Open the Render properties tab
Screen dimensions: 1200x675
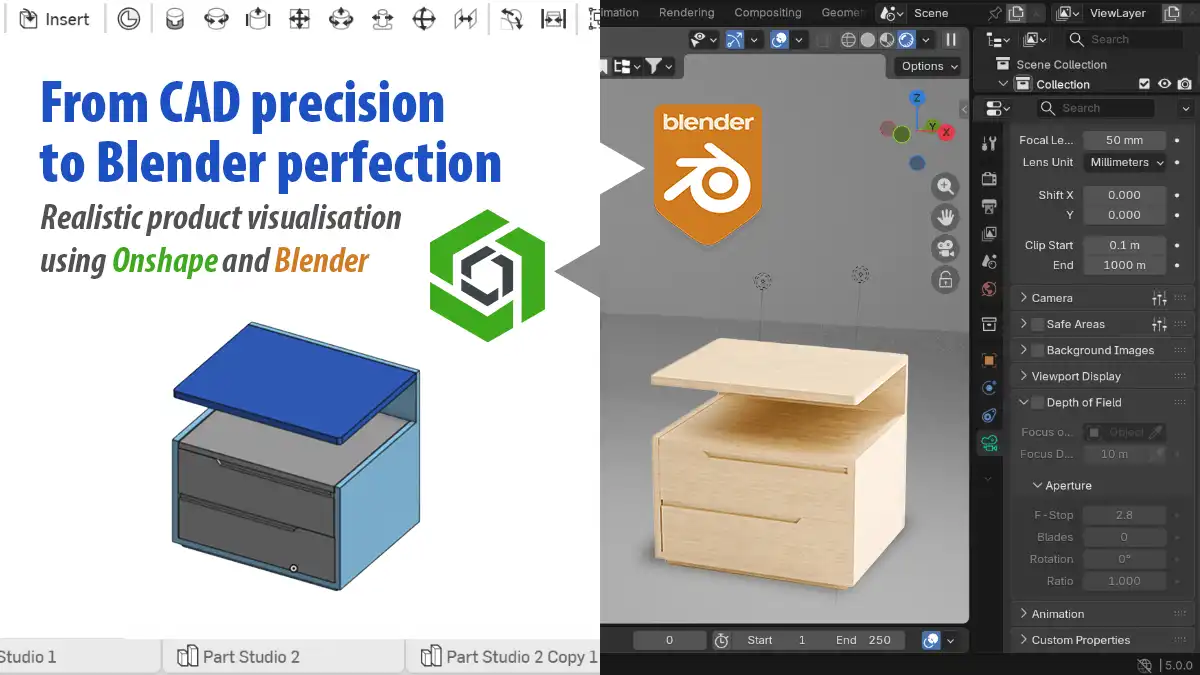pyautogui.click(x=989, y=179)
